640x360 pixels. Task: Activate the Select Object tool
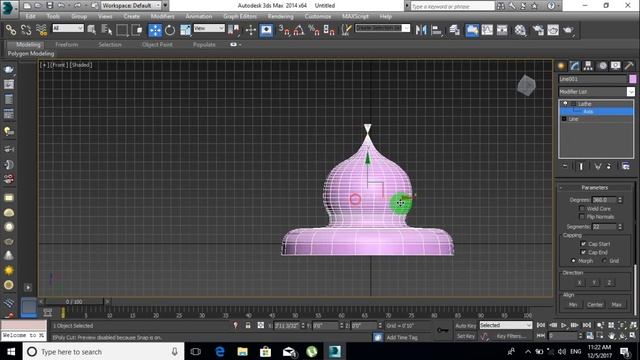(x=91, y=30)
